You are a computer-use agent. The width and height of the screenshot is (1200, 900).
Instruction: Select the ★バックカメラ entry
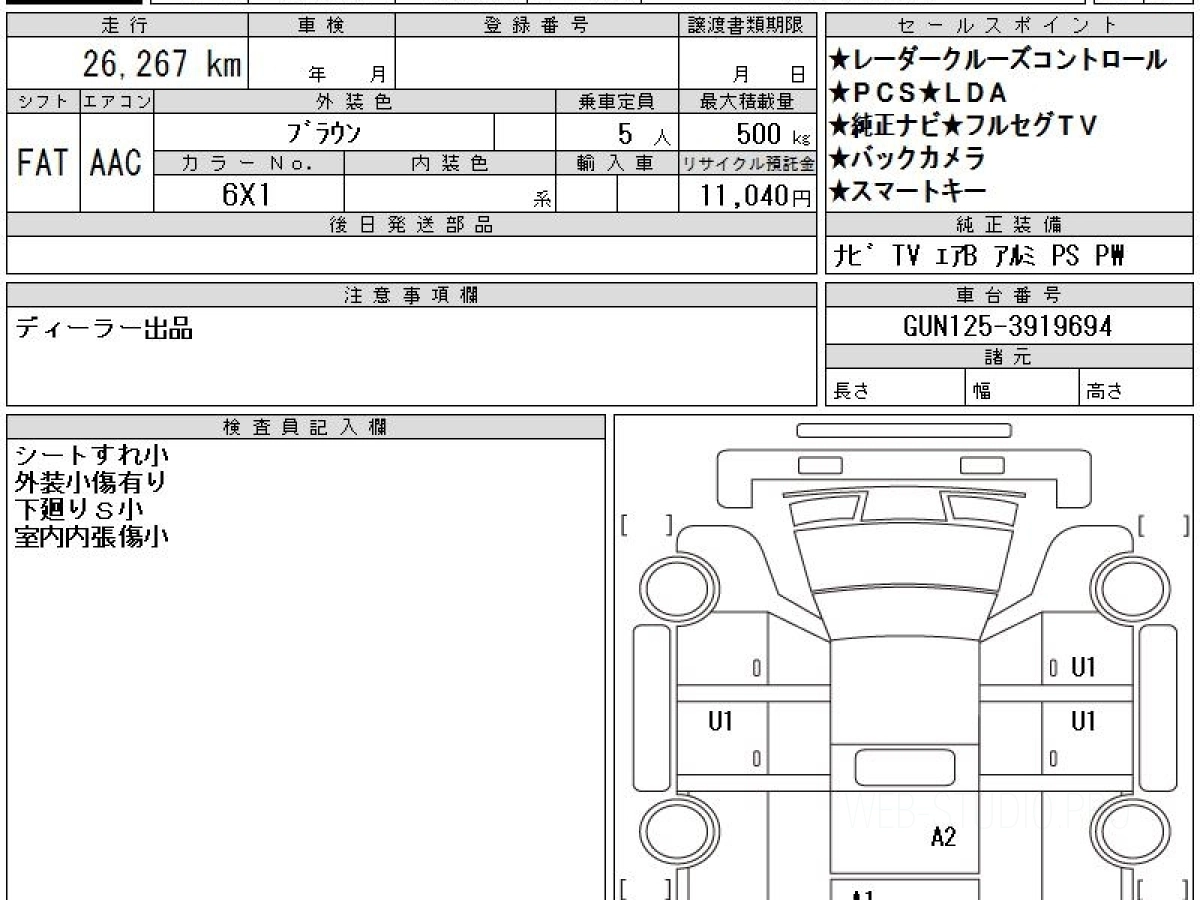[x=907, y=157]
